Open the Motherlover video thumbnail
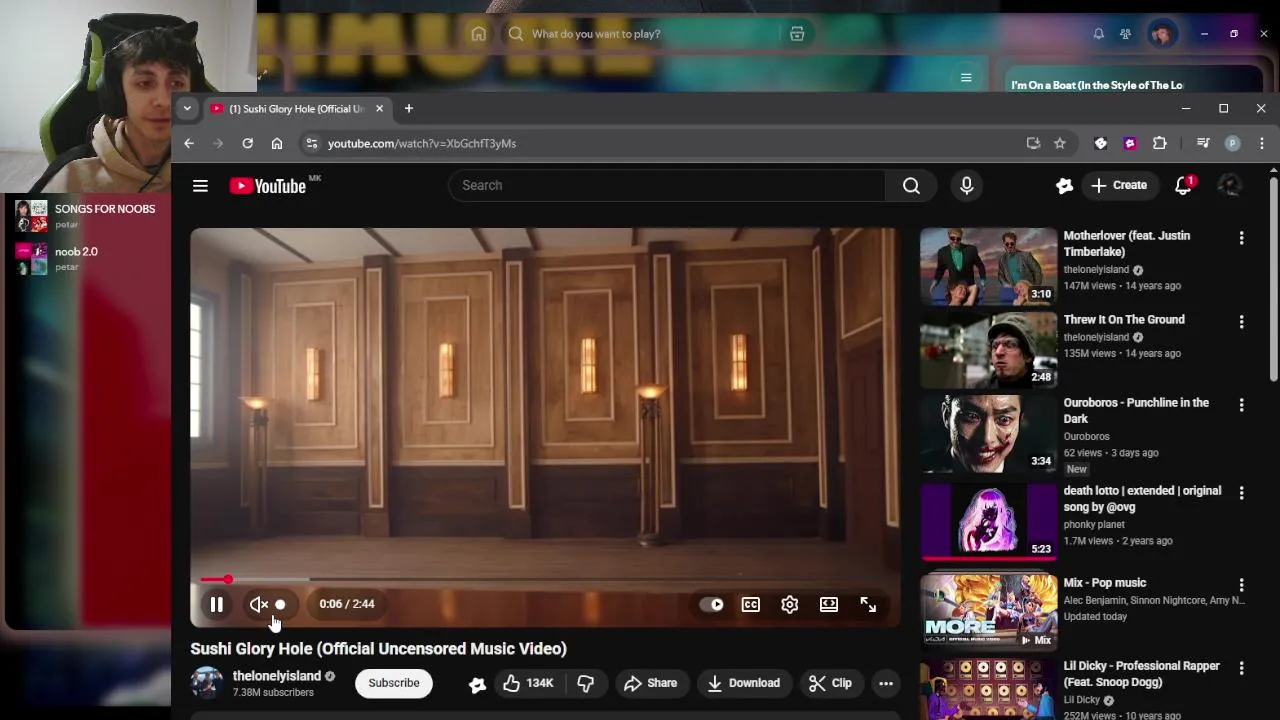The width and height of the screenshot is (1280, 720). (988, 266)
